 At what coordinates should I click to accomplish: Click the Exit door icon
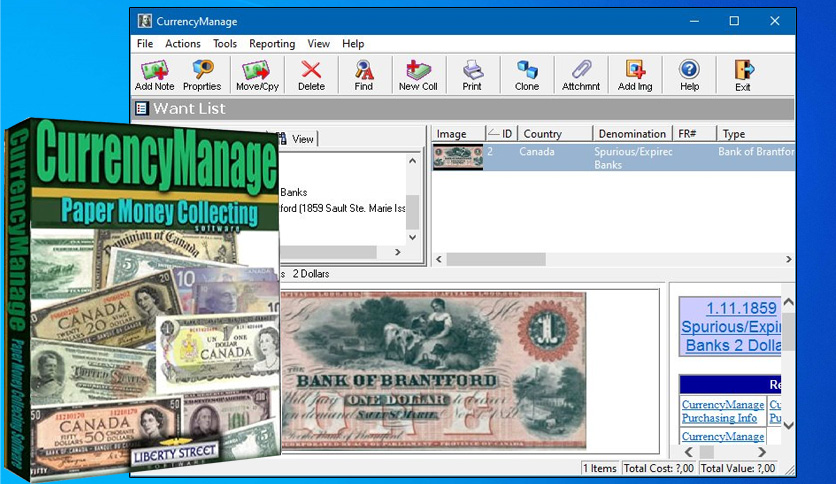743,75
